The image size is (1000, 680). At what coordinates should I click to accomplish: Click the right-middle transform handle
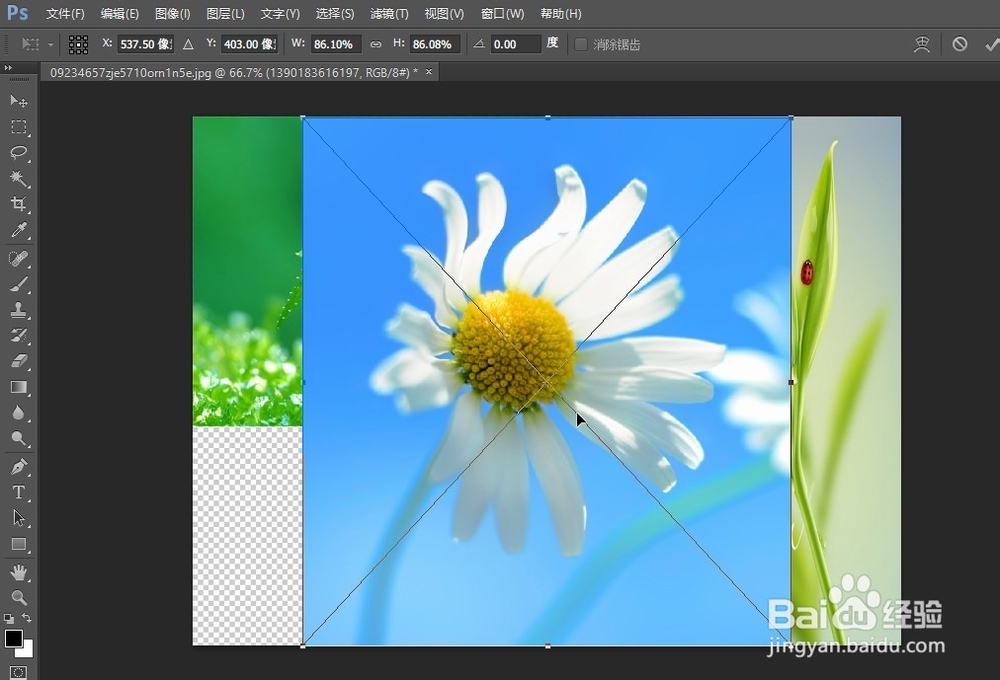coord(791,382)
